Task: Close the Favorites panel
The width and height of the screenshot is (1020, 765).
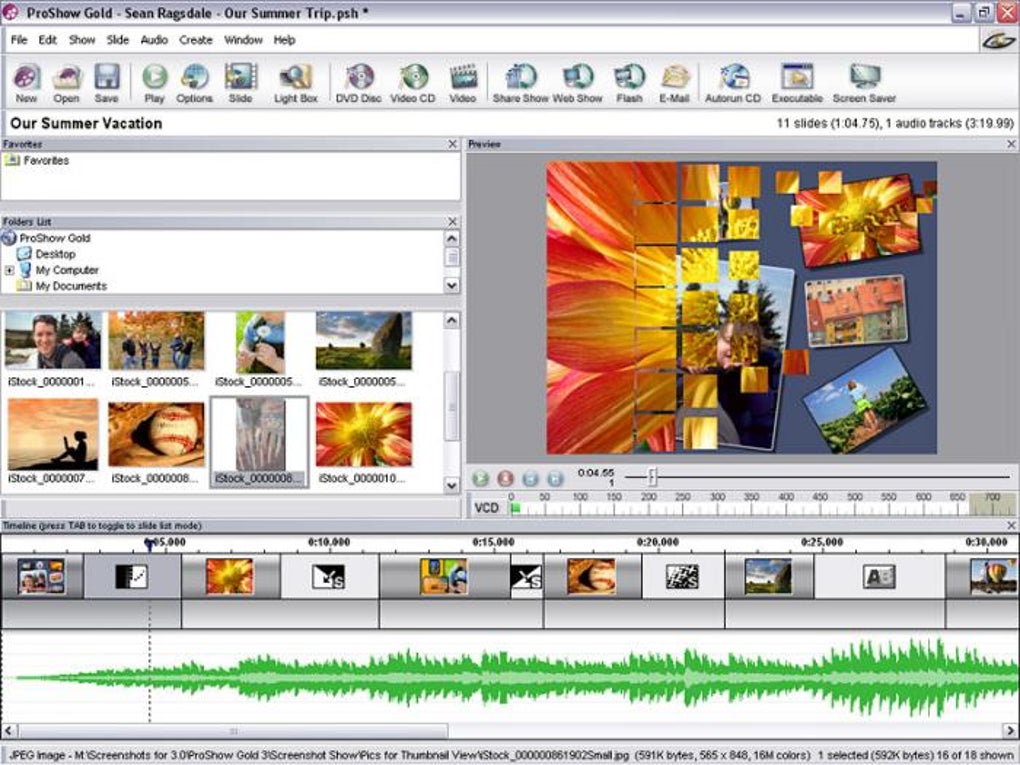Action: [452, 145]
